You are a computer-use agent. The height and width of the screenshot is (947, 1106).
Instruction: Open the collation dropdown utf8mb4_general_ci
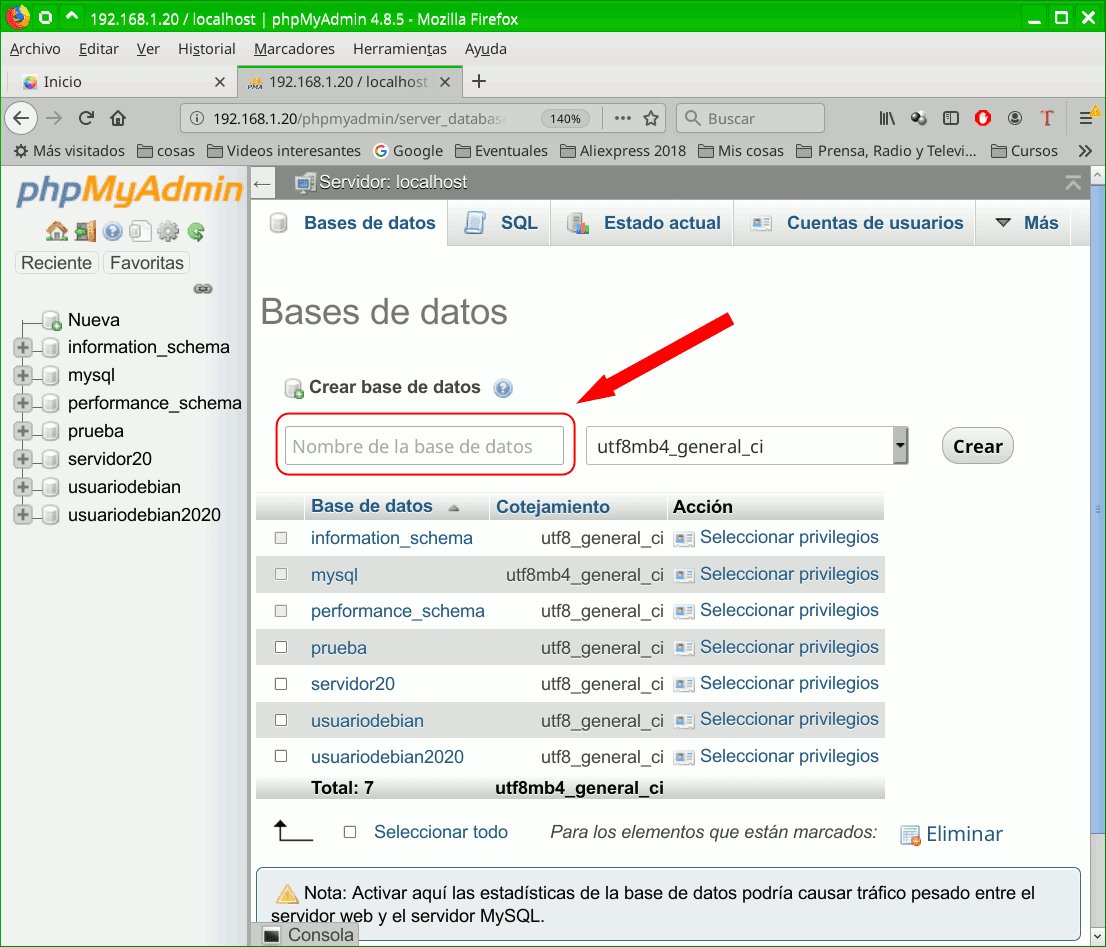[x=747, y=446]
